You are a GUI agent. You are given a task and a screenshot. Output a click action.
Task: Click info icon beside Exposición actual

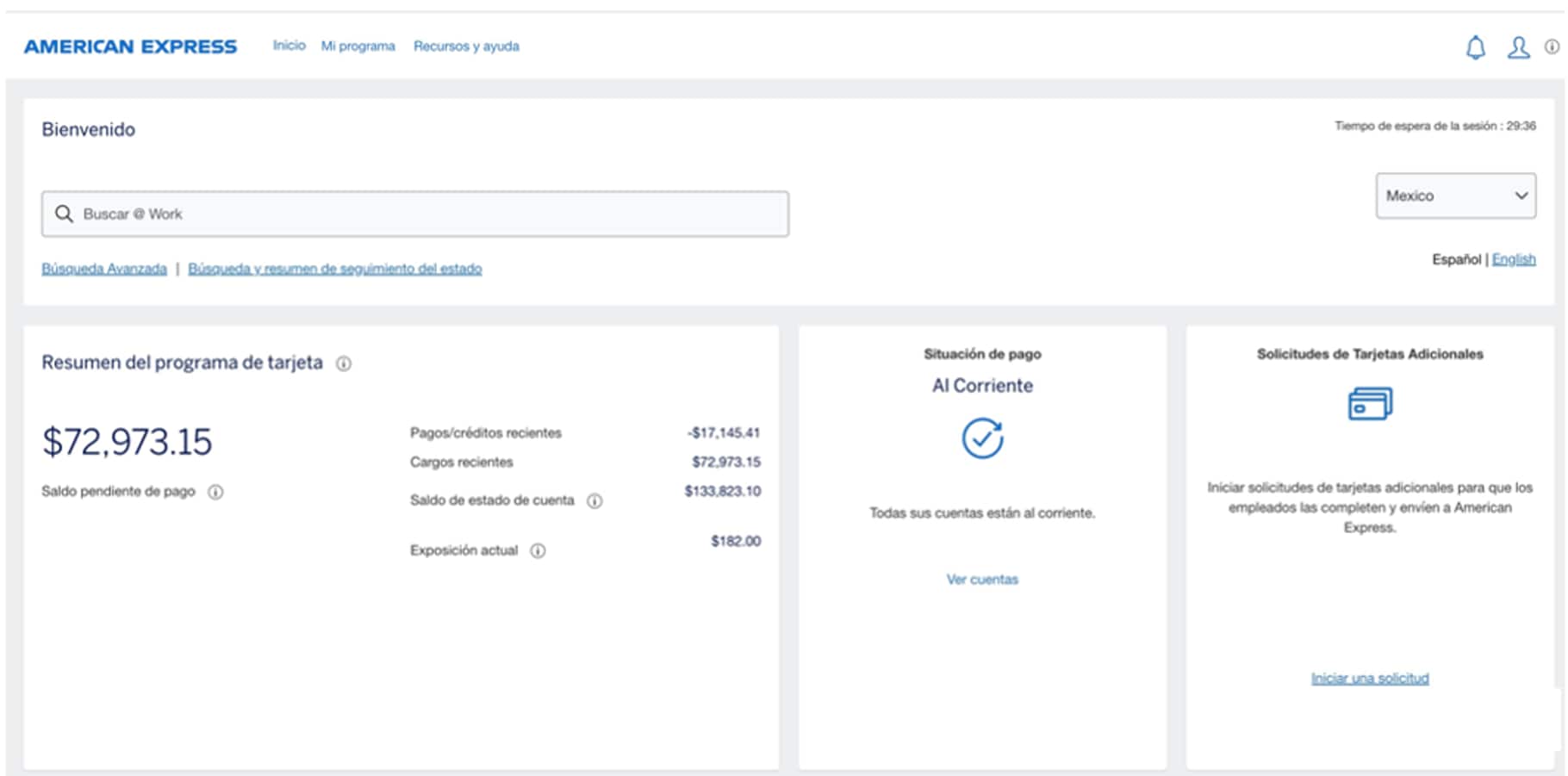pos(538,550)
